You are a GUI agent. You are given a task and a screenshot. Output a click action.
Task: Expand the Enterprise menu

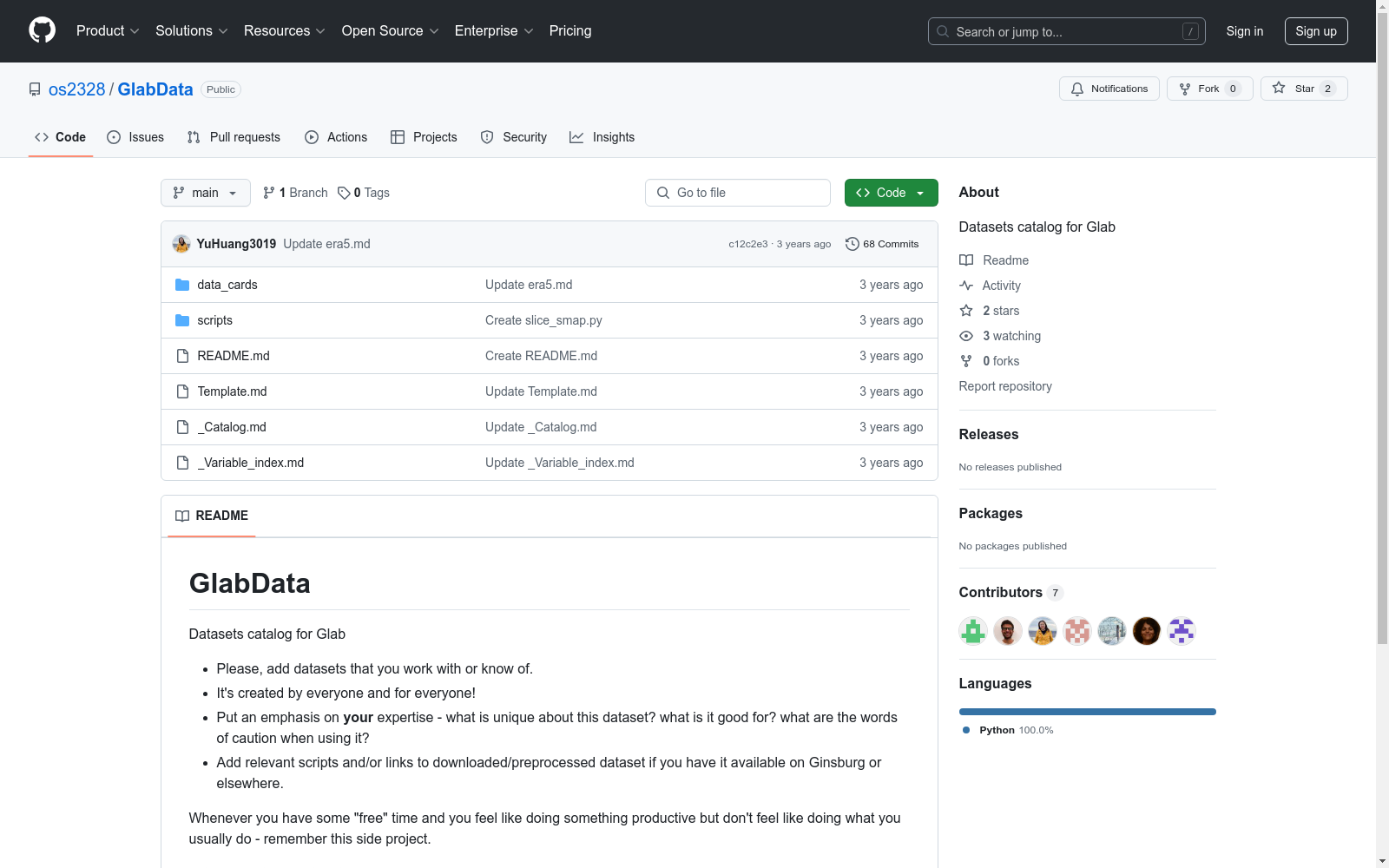[x=494, y=31]
